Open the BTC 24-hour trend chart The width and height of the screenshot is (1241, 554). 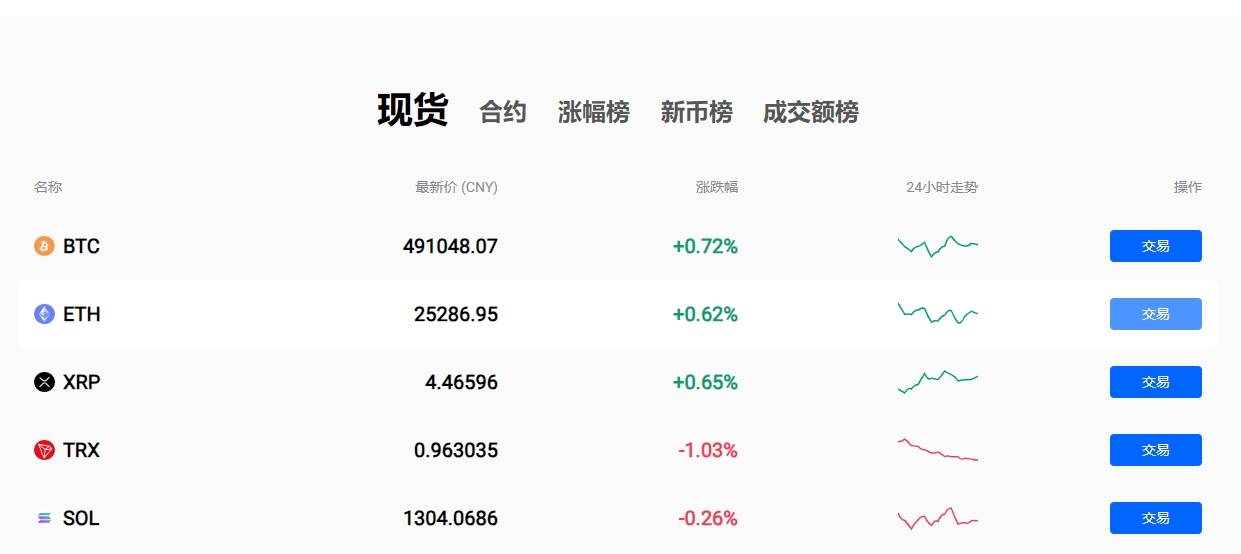click(937, 246)
